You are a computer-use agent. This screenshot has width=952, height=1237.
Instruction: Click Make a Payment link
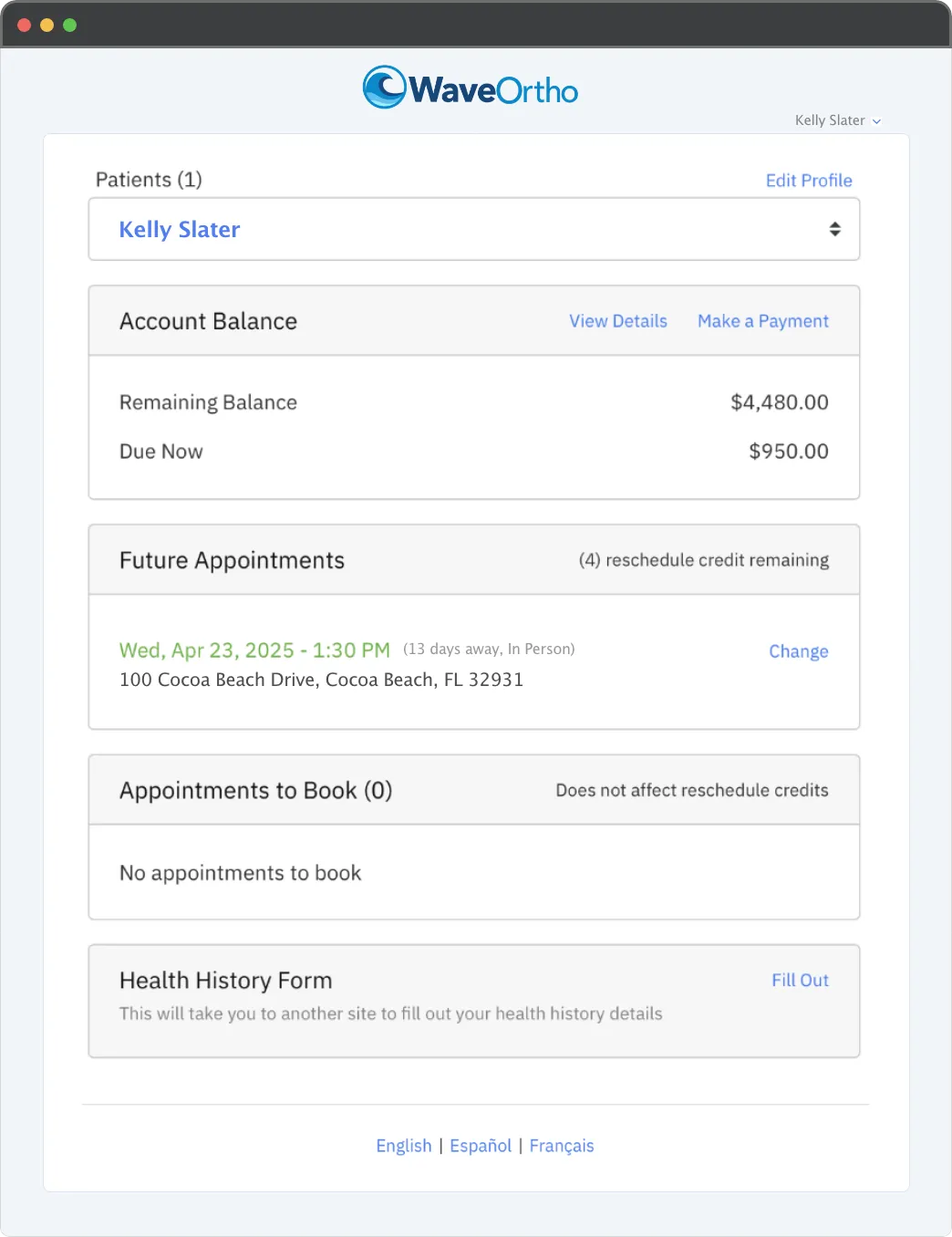pos(763,321)
